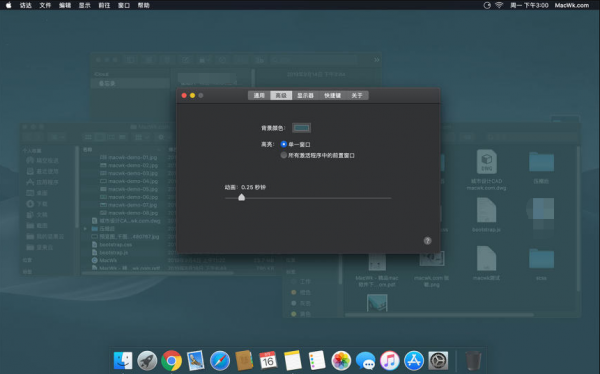
Task: Open the 显示 menu
Action: coord(85,5)
